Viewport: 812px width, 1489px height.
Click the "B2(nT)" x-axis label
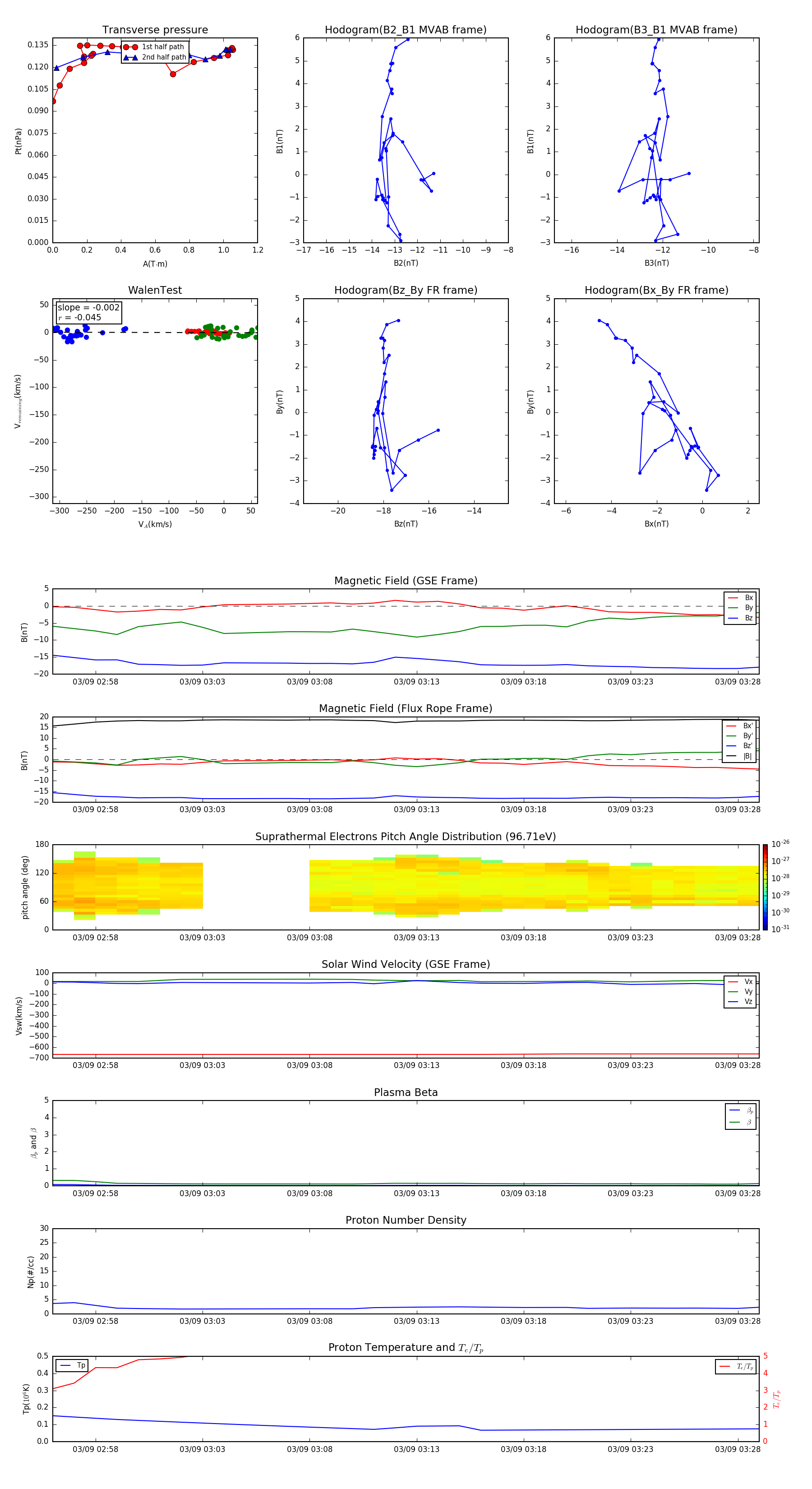406,263
